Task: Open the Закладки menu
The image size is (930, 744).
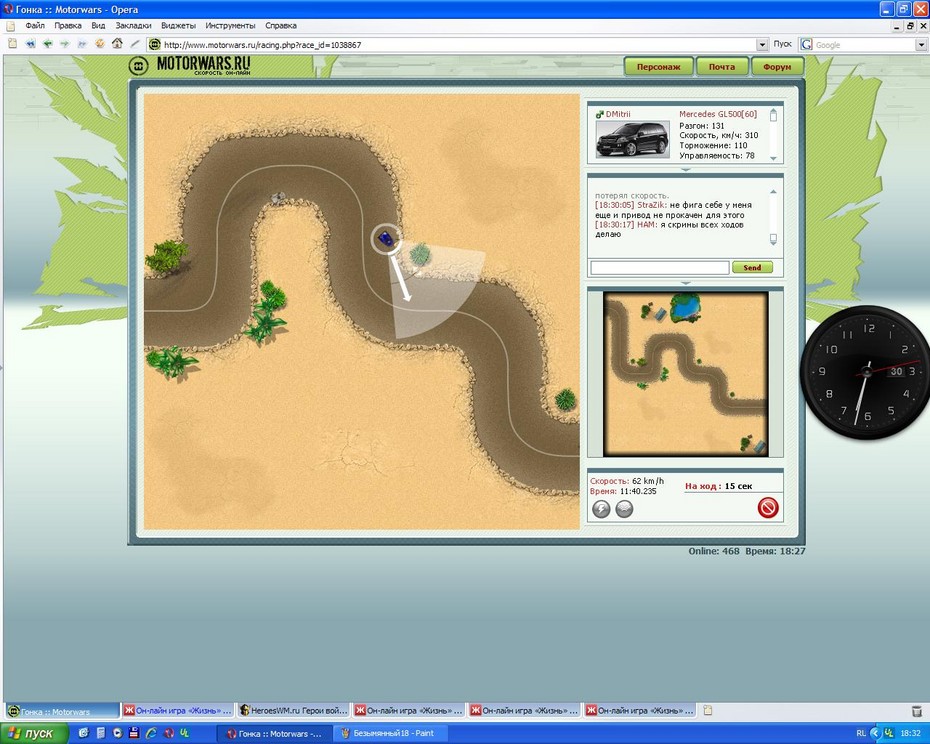Action: (x=133, y=26)
